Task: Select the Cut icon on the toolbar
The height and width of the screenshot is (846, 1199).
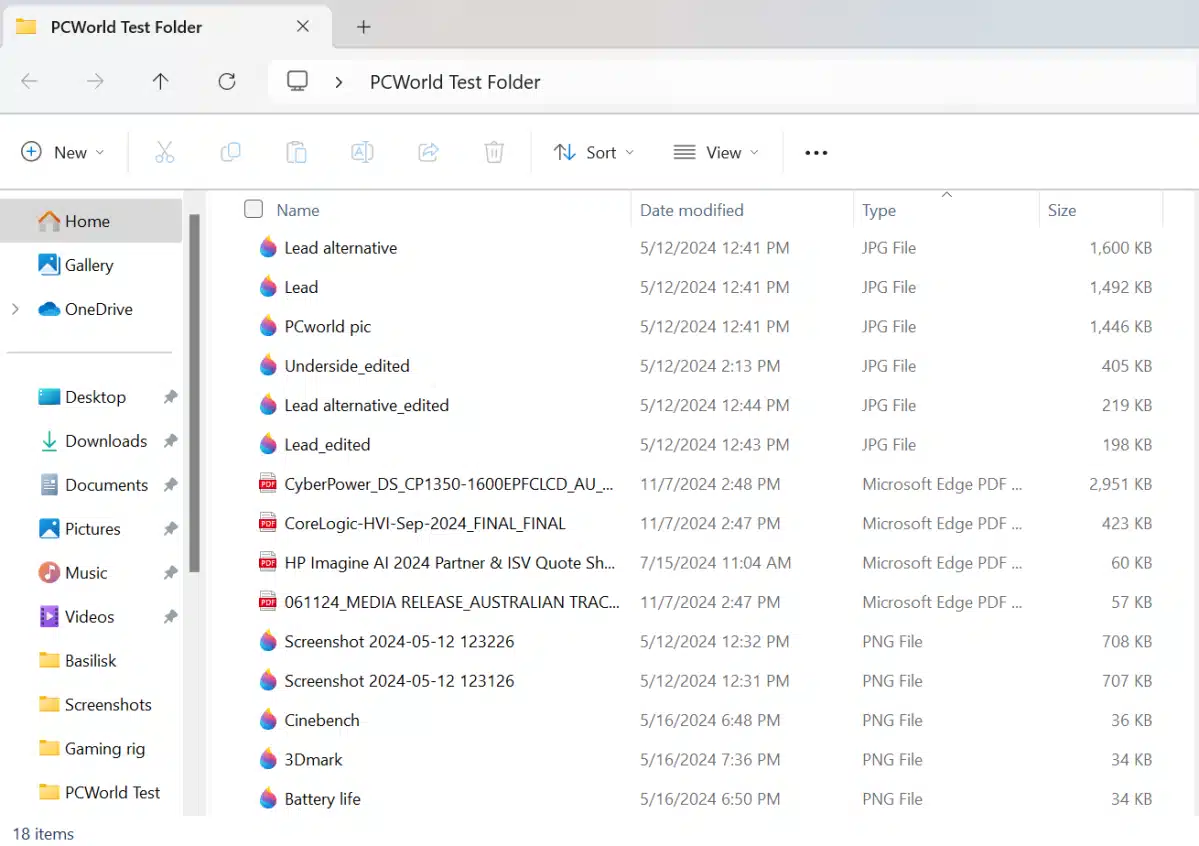Action: coord(164,152)
